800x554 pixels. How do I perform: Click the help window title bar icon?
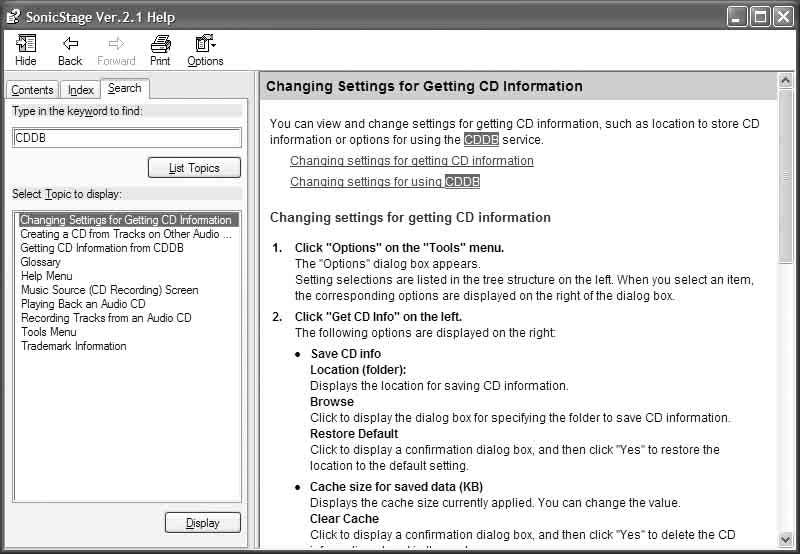[x=13, y=17]
